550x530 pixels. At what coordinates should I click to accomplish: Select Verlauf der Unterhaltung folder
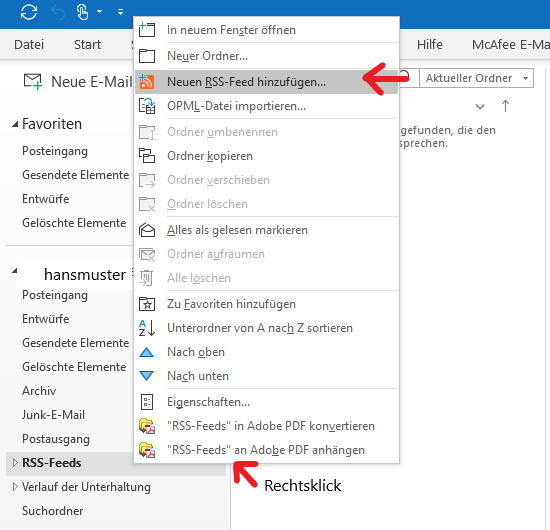pos(86,487)
